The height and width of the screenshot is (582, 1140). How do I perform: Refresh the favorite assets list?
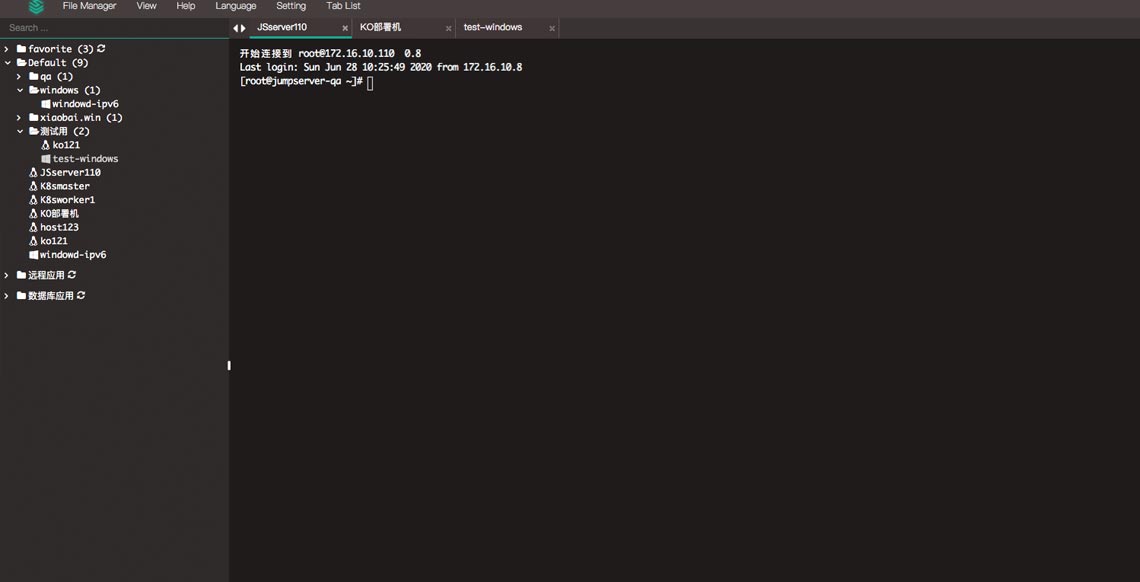point(100,48)
